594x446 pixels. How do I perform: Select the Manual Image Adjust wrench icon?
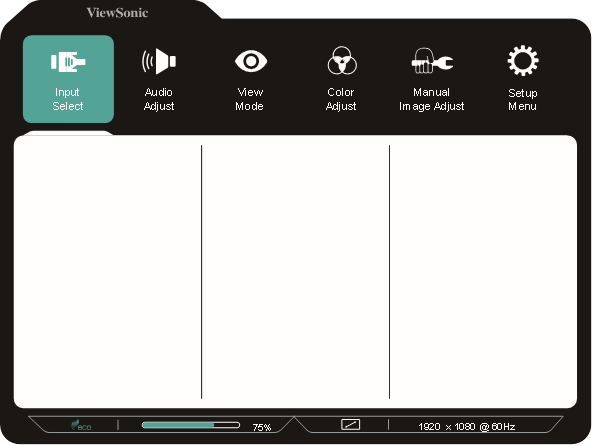coord(432,61)
